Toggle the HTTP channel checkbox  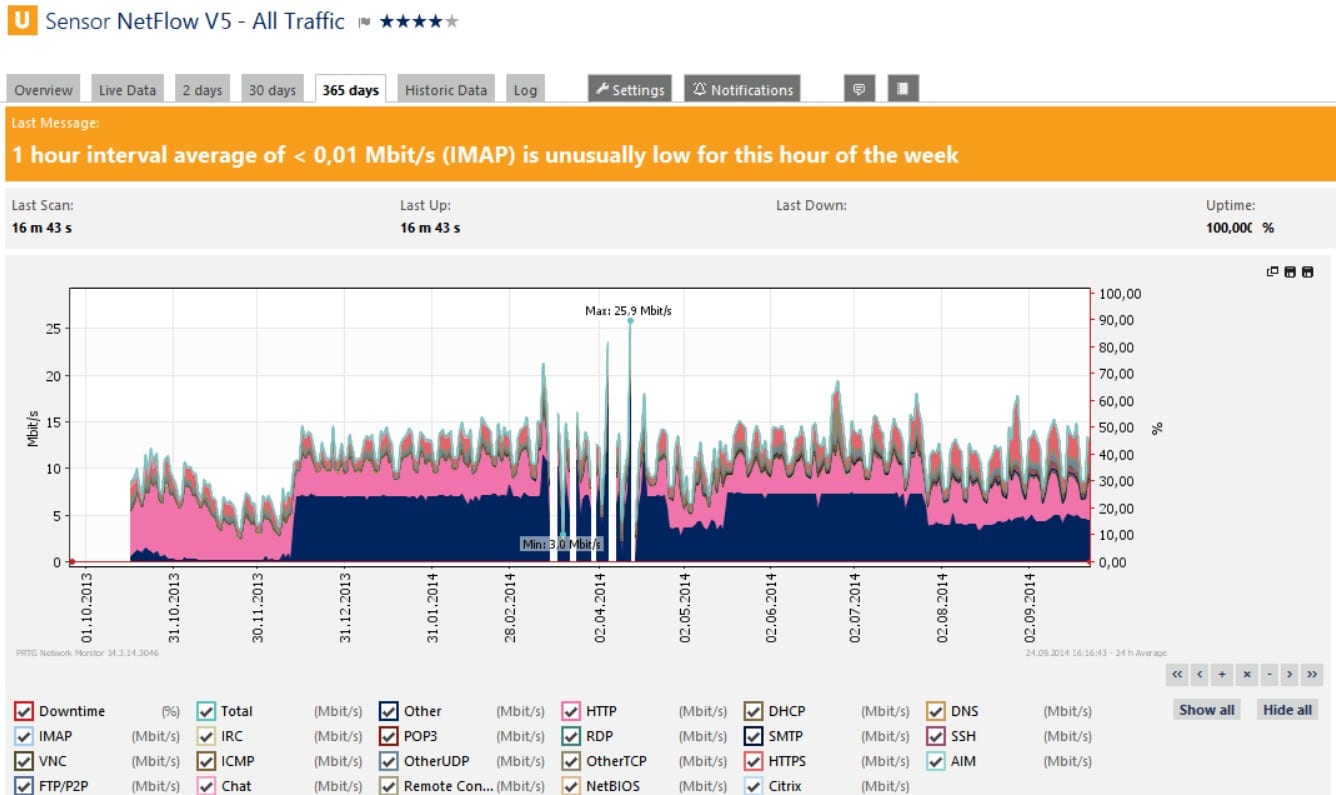coord(571,711)
